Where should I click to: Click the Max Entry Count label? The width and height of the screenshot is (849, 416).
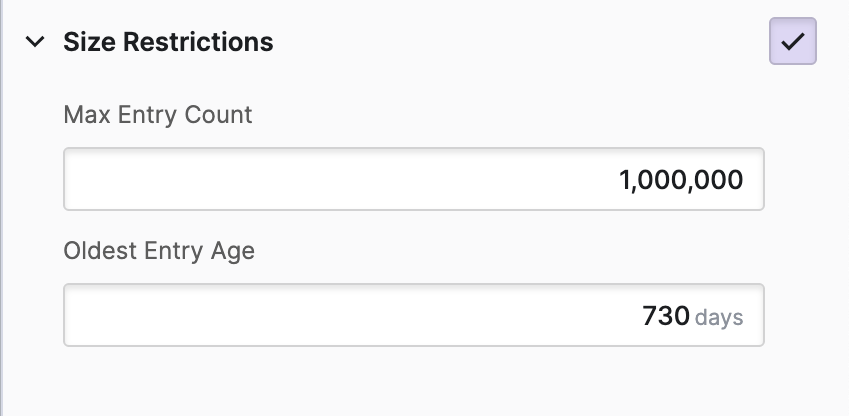coord(158,115)
